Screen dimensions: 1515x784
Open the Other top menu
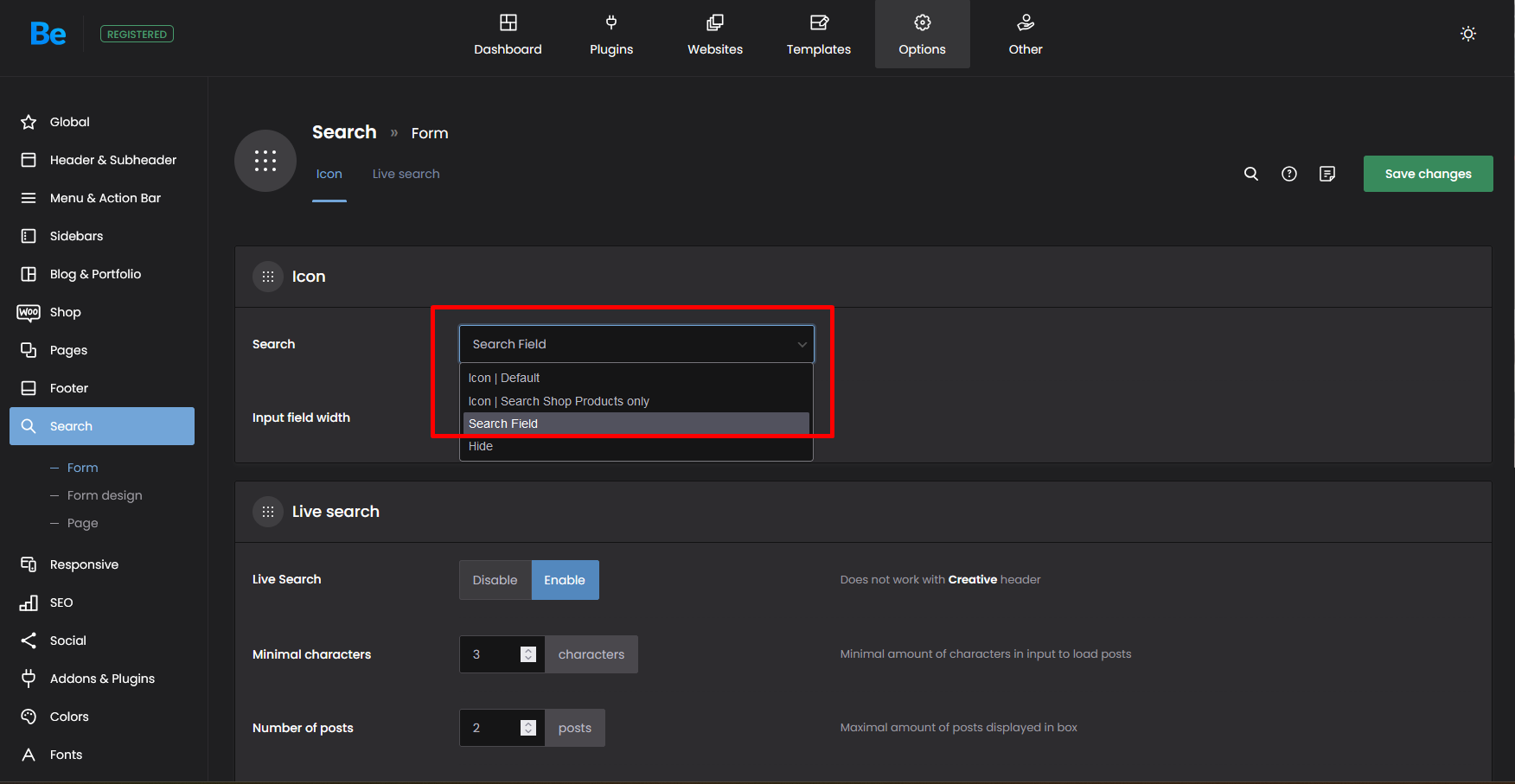tap(1026, 35)
